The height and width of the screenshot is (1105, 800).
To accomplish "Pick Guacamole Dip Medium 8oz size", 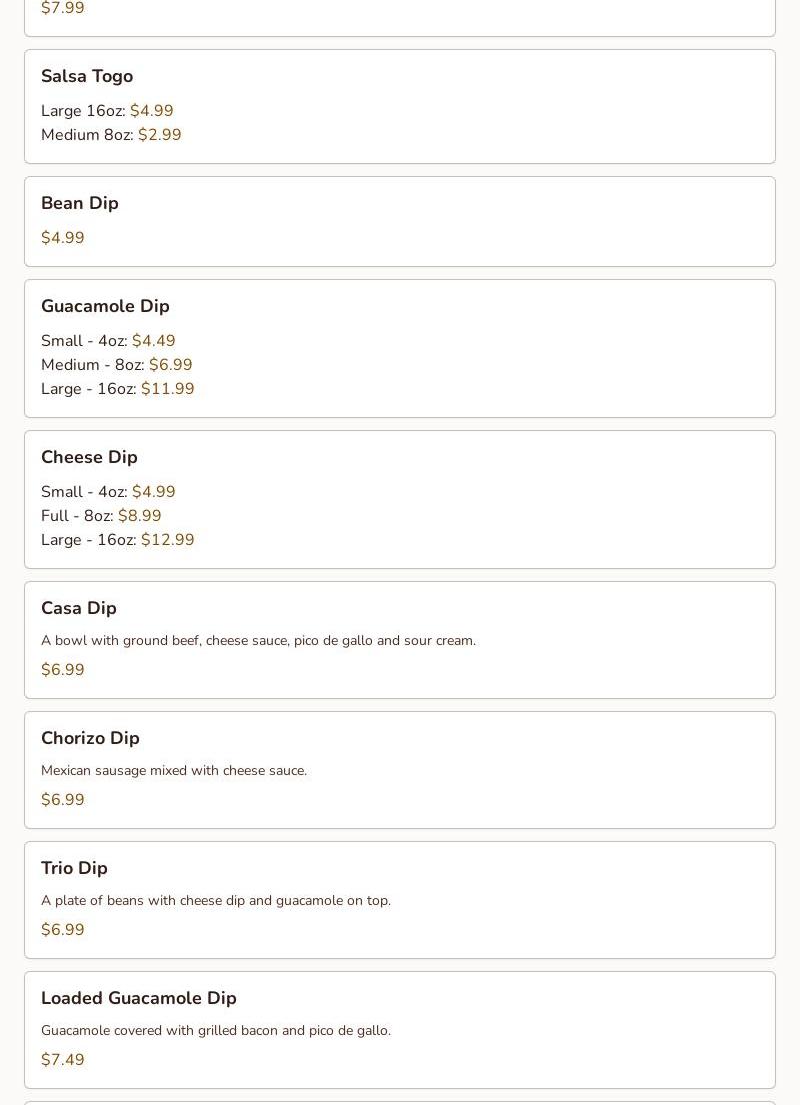I will click(116, 365).
